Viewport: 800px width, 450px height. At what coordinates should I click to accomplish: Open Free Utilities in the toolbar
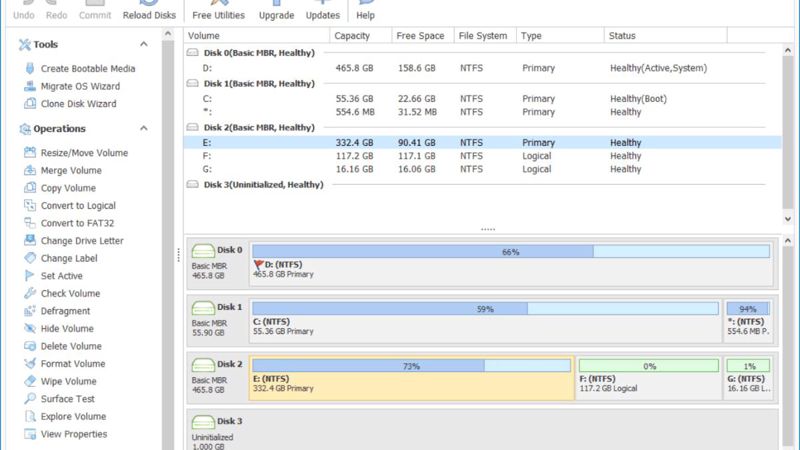click(x=218, y=10)
